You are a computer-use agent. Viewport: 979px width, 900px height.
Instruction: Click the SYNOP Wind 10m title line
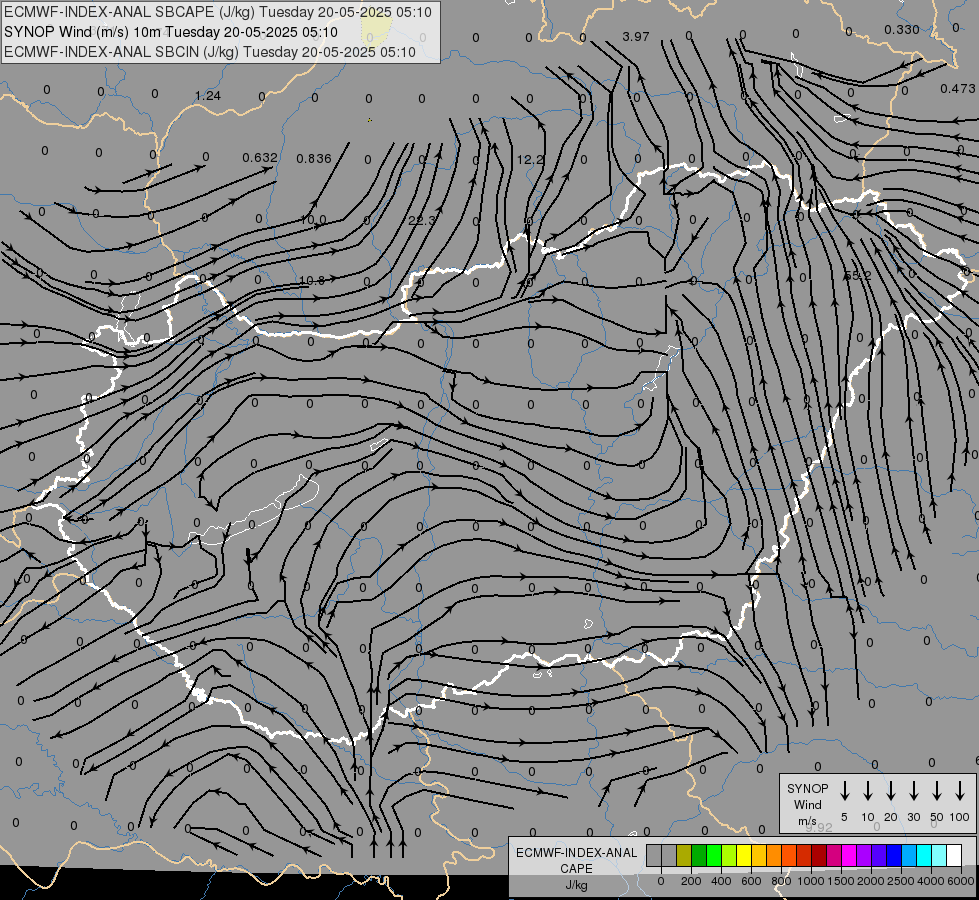[x=170, y=32]
